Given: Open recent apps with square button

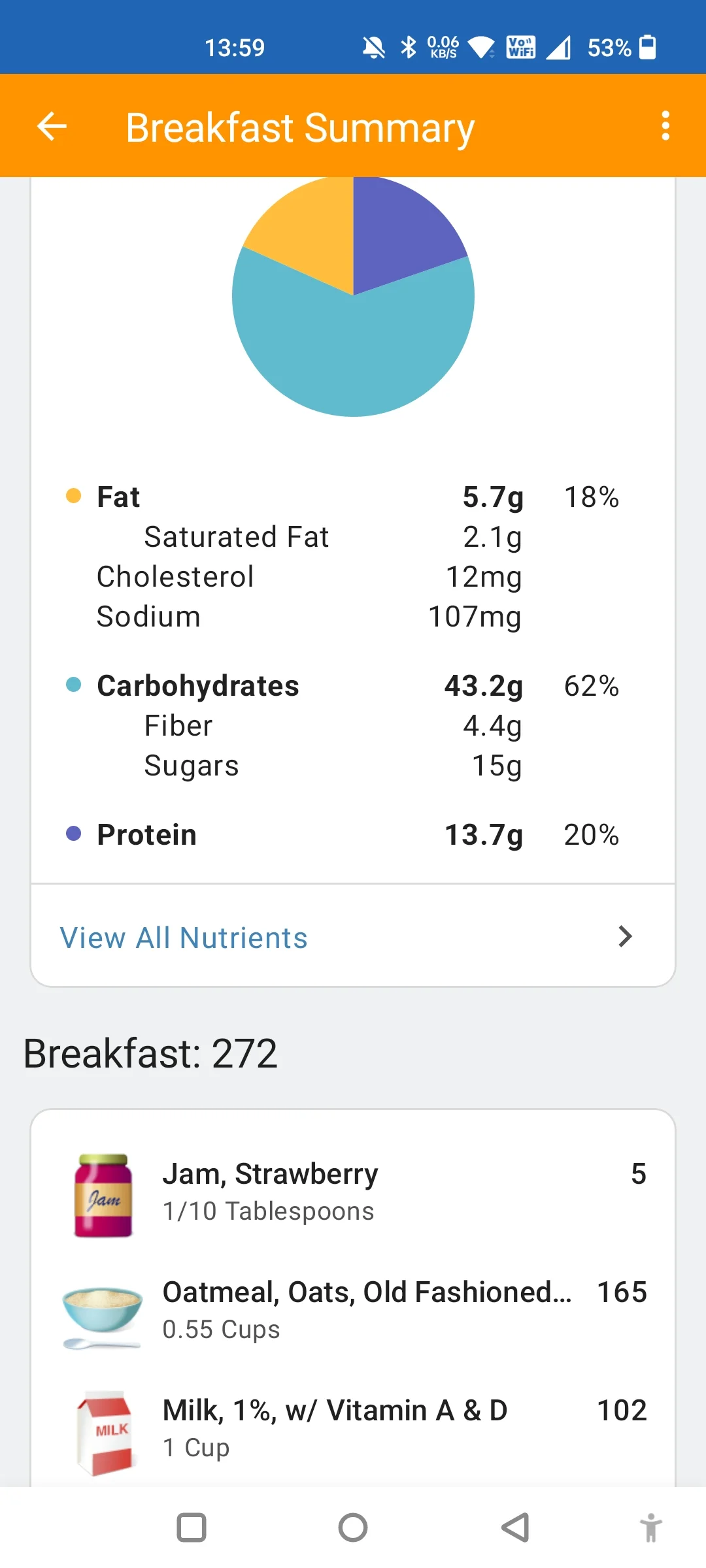Looking at the screenshot, I should pyautogui.click(x=192, y=1527).
